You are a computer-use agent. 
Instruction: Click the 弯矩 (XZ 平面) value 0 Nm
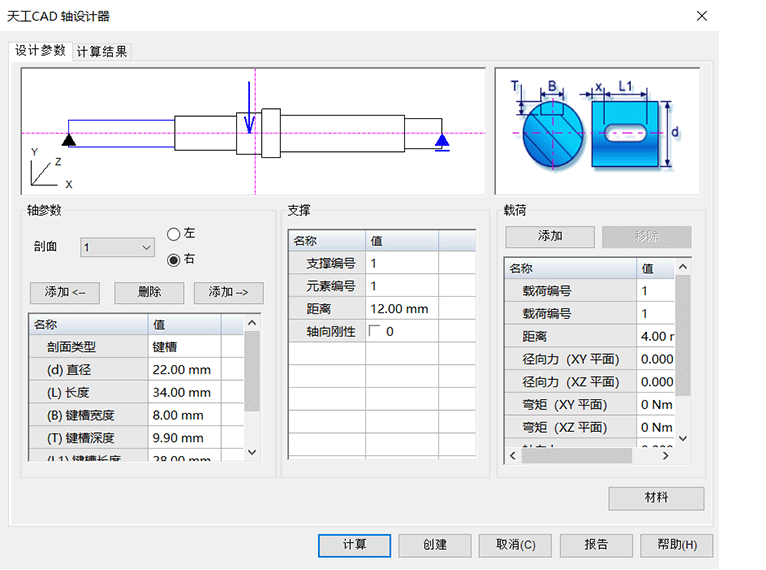pos(656,427)
